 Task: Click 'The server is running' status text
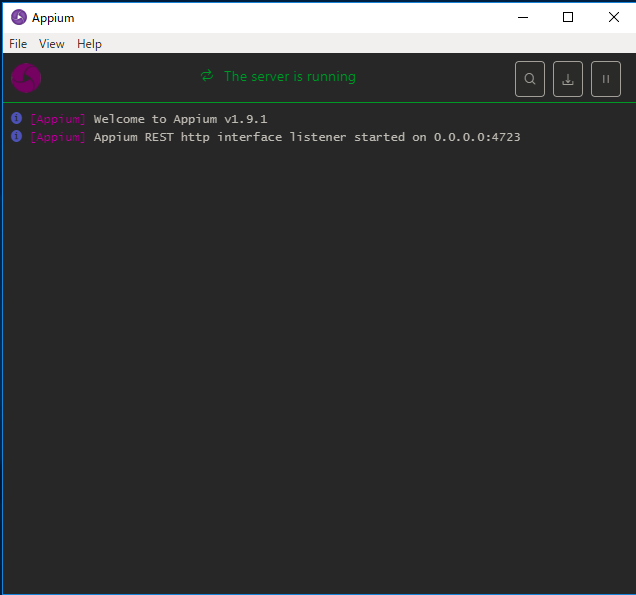coord(290,76)
